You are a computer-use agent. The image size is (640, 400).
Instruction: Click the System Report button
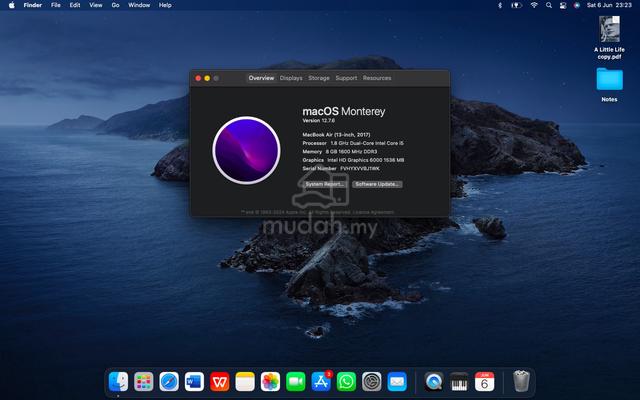coord(325,184)
